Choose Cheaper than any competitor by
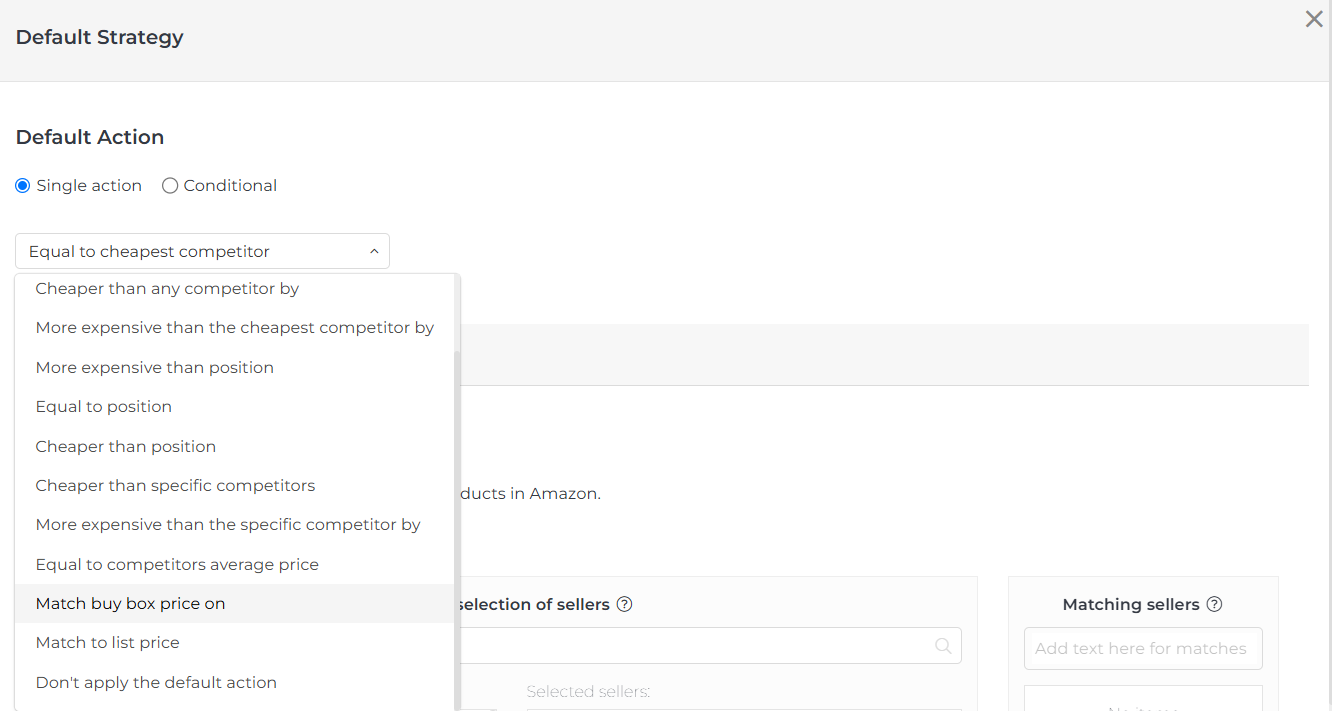This screenshot has width=1332, height=711. point(167,289)
